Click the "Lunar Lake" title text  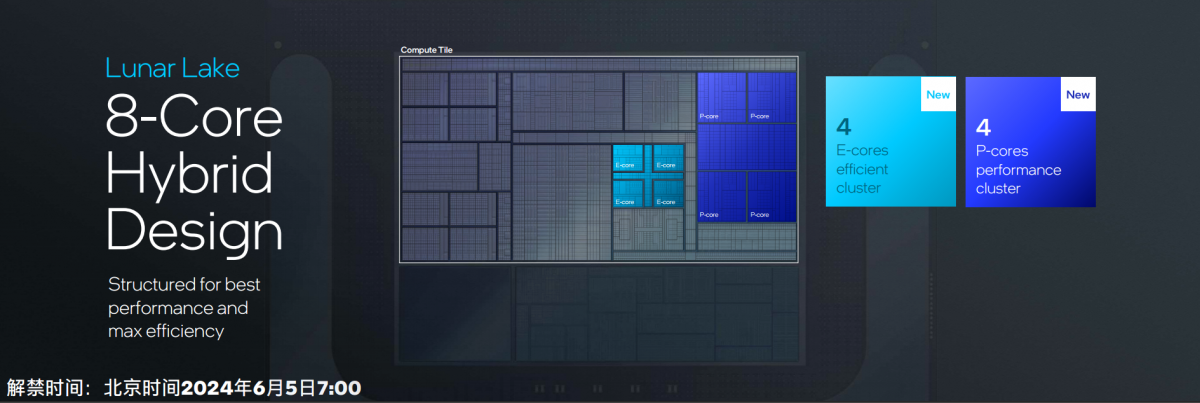pos(173,69)
